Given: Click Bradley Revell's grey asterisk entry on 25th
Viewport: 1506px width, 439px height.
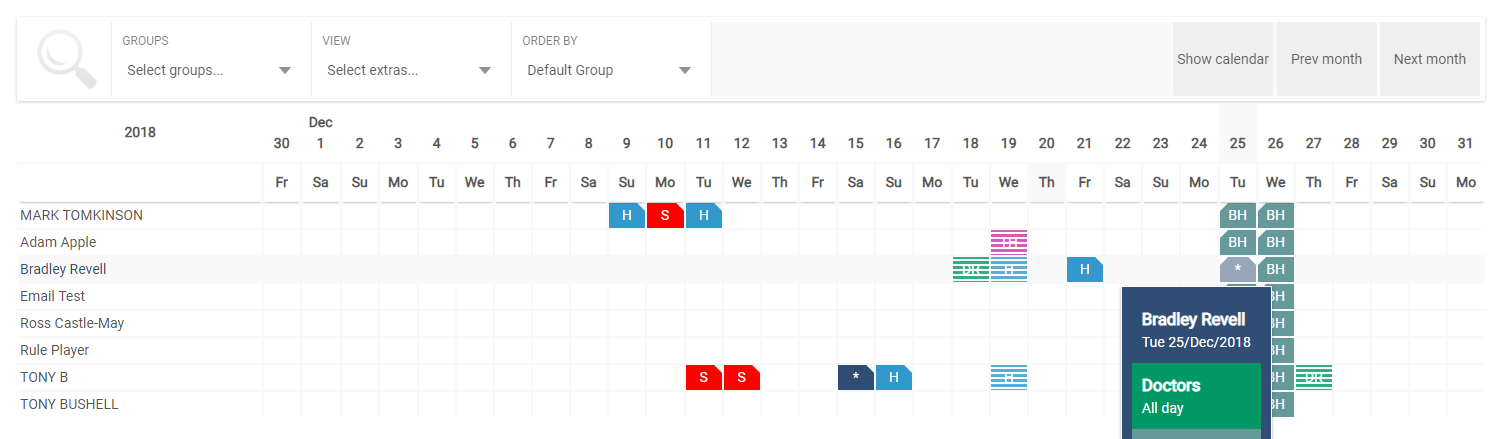Looking at the screenshot, I should 1237,269.
